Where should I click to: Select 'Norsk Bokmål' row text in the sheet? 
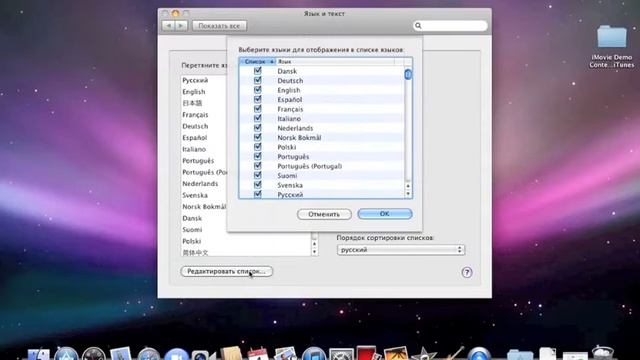point(299,138)
